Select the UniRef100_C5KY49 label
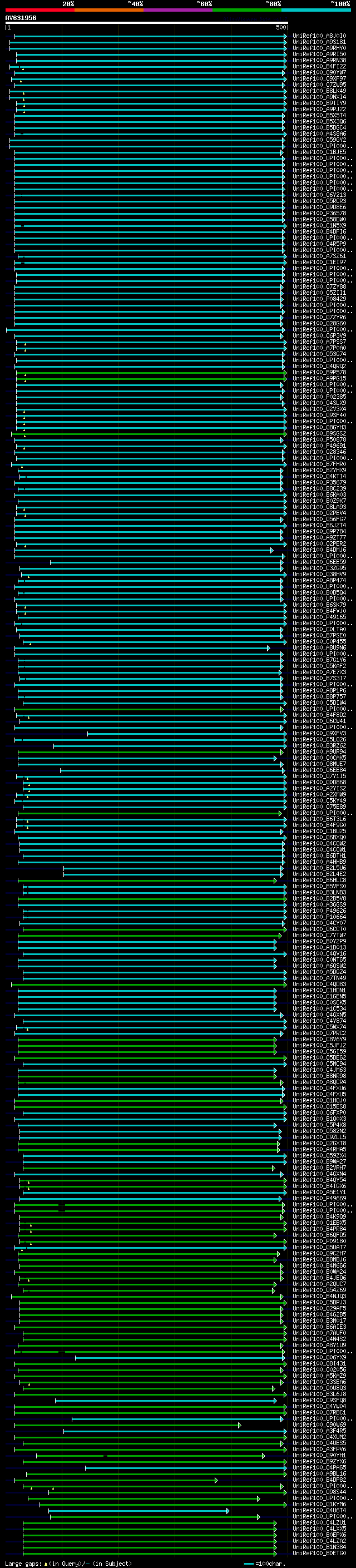Screen dimensions: 356x1568 point(319,801)
